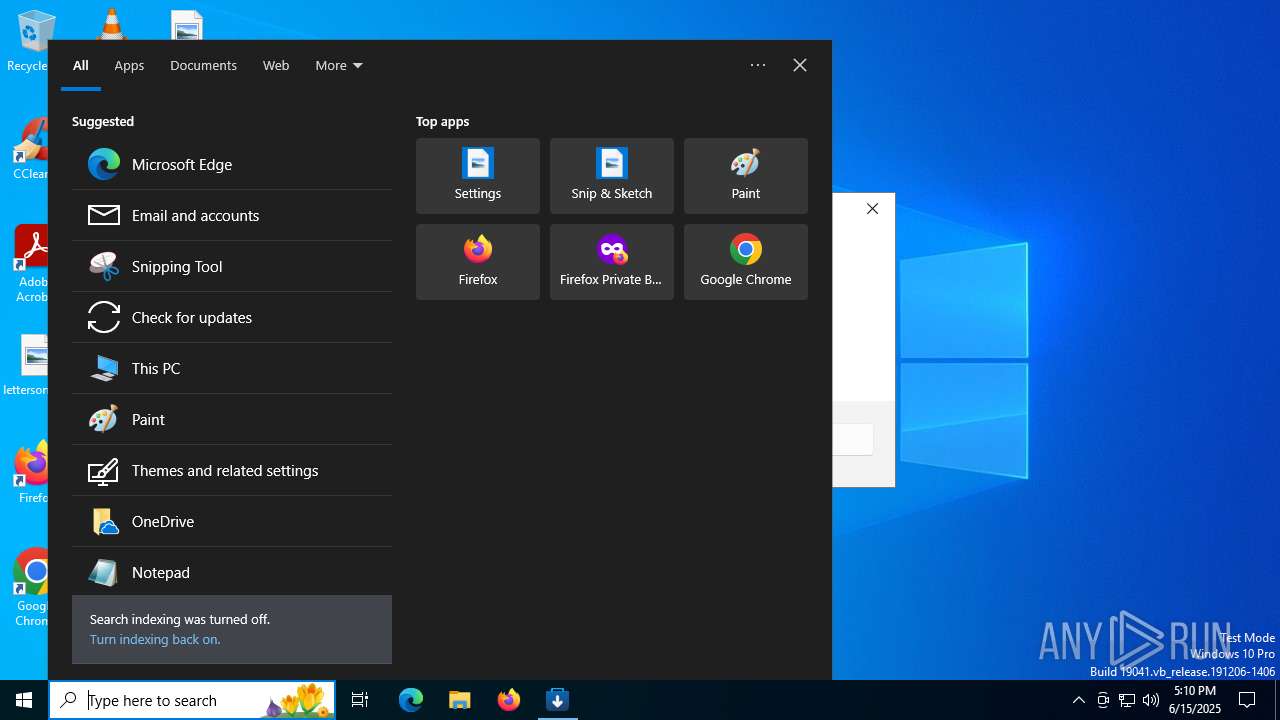Launch Firefox from the taskbar

point(509,700)
